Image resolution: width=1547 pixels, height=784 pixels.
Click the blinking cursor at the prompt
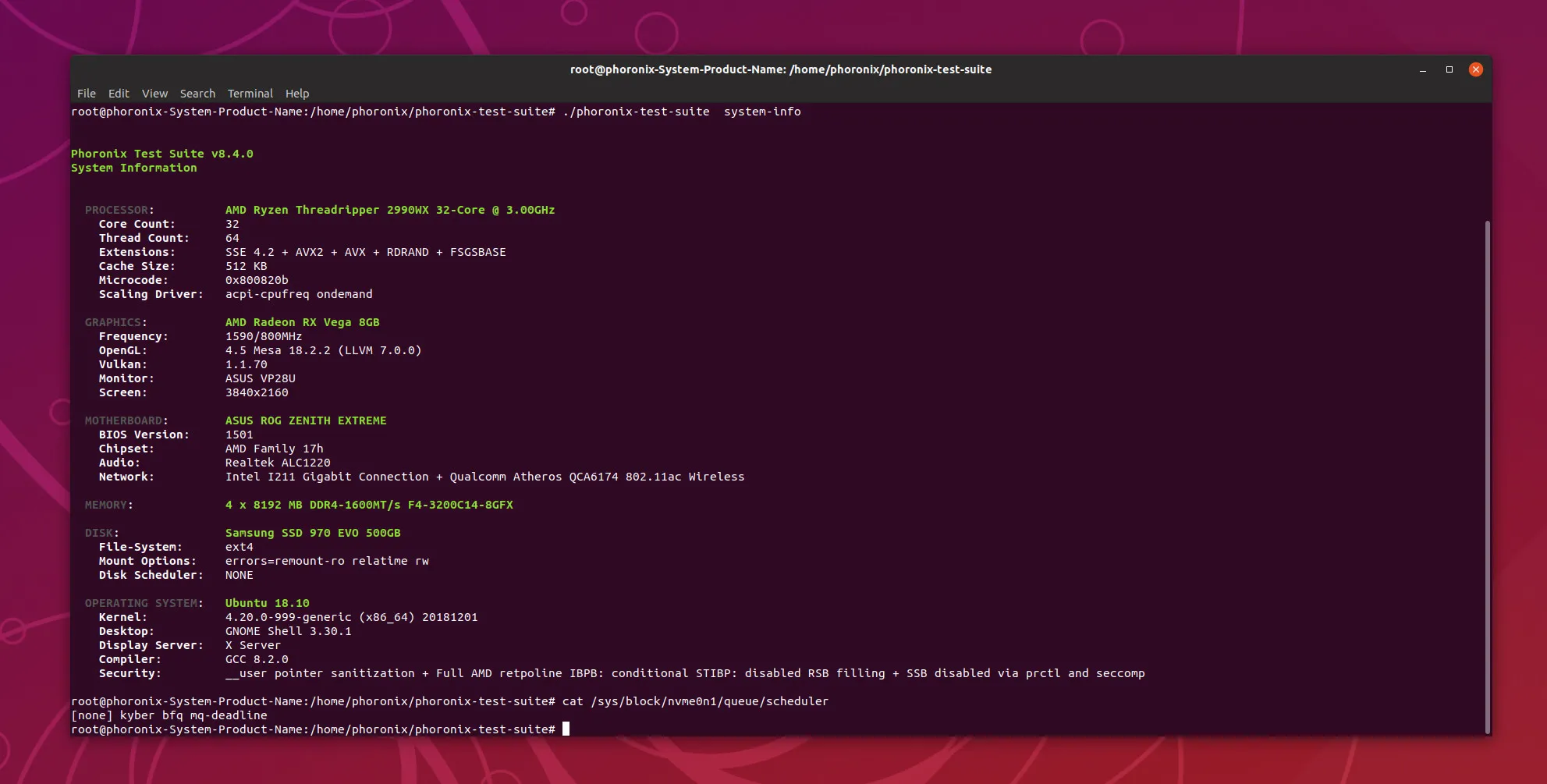click(564, 729)
